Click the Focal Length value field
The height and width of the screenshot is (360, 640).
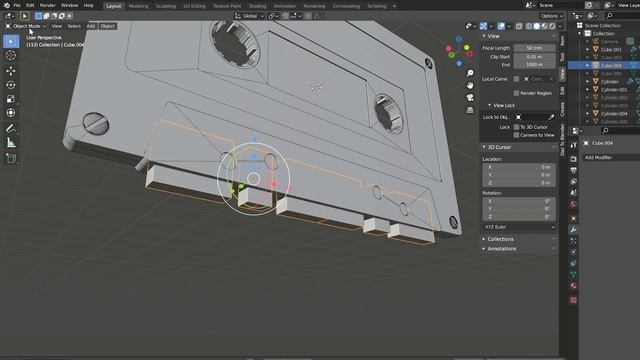point(534,48)
